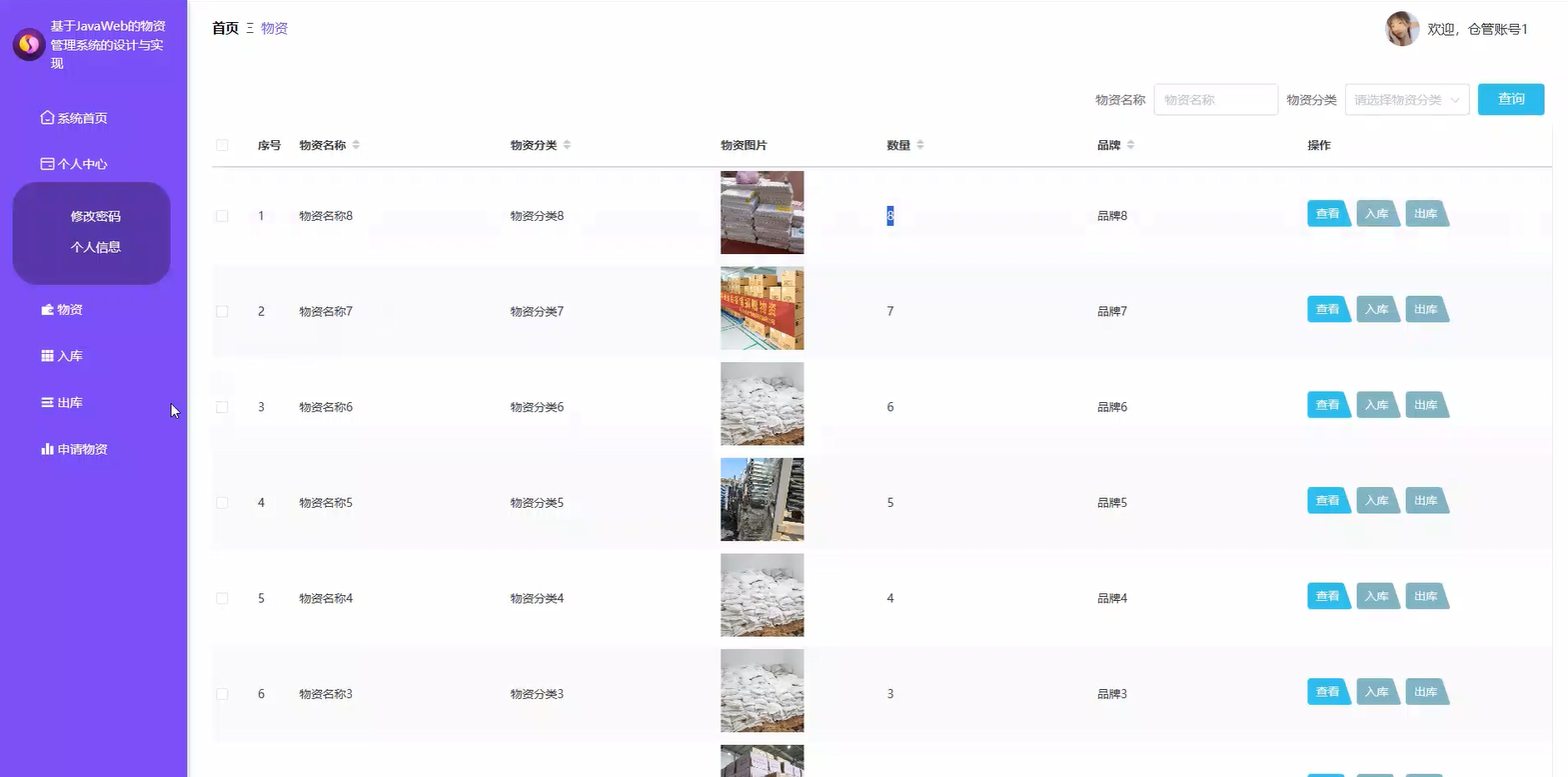
Task: Collapse the 个人中心 menu
Action: point(82,164)
